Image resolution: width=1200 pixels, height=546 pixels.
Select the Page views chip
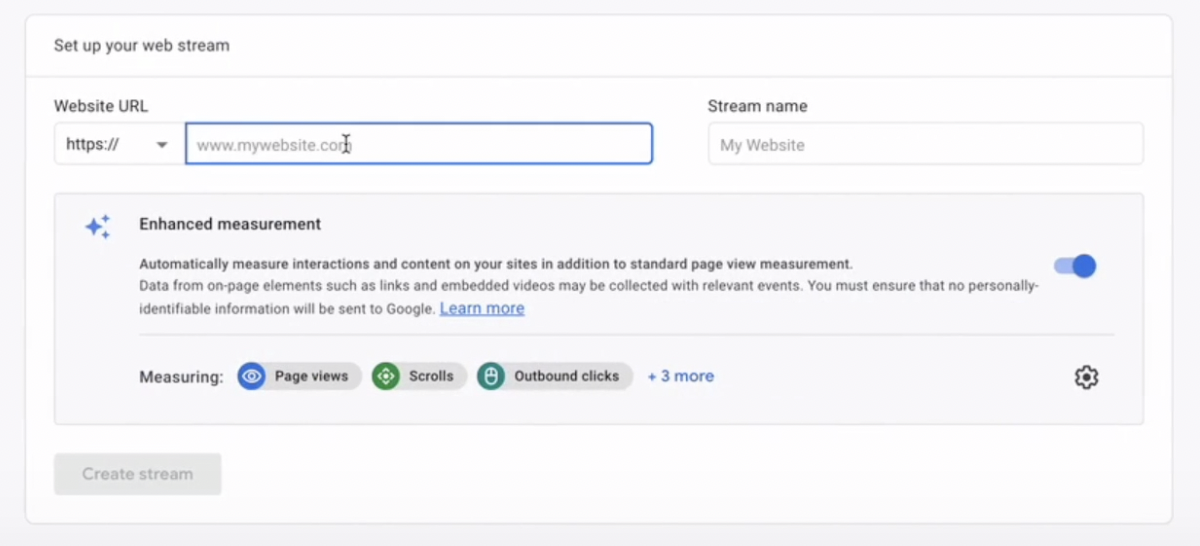(300, 376)
